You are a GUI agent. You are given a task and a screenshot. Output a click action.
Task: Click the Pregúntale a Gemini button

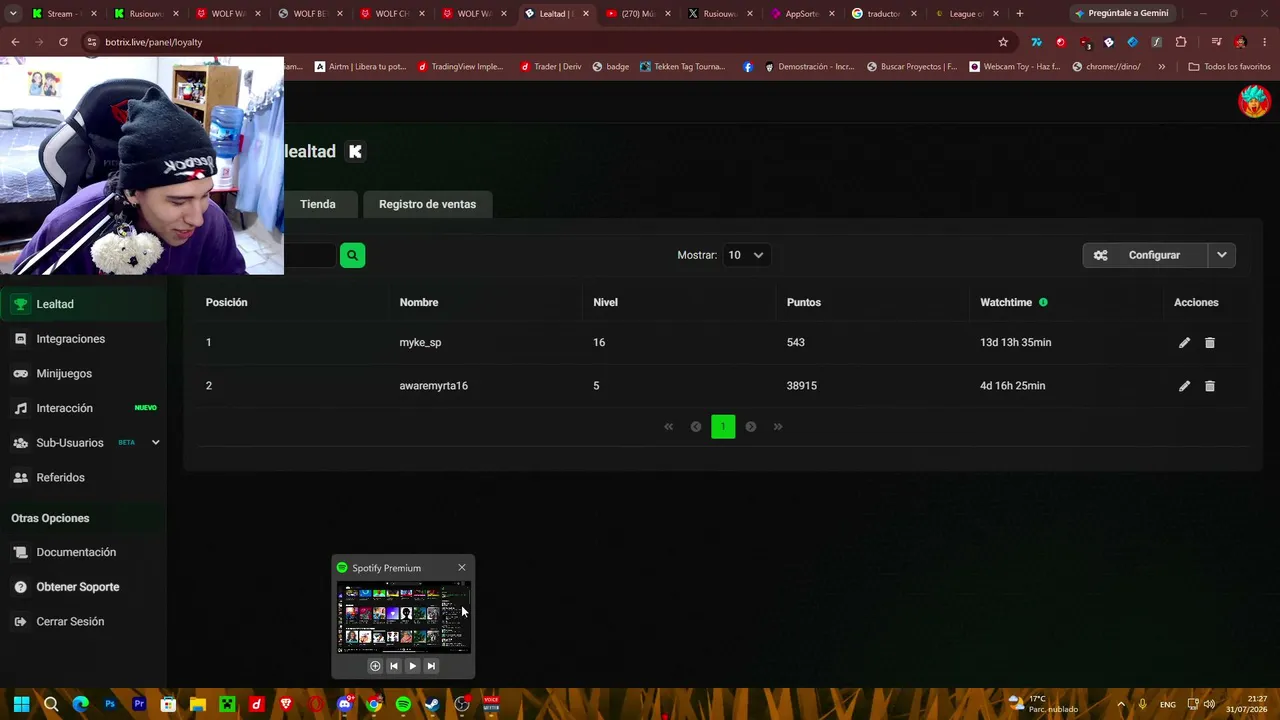[x=1124, y=14]
